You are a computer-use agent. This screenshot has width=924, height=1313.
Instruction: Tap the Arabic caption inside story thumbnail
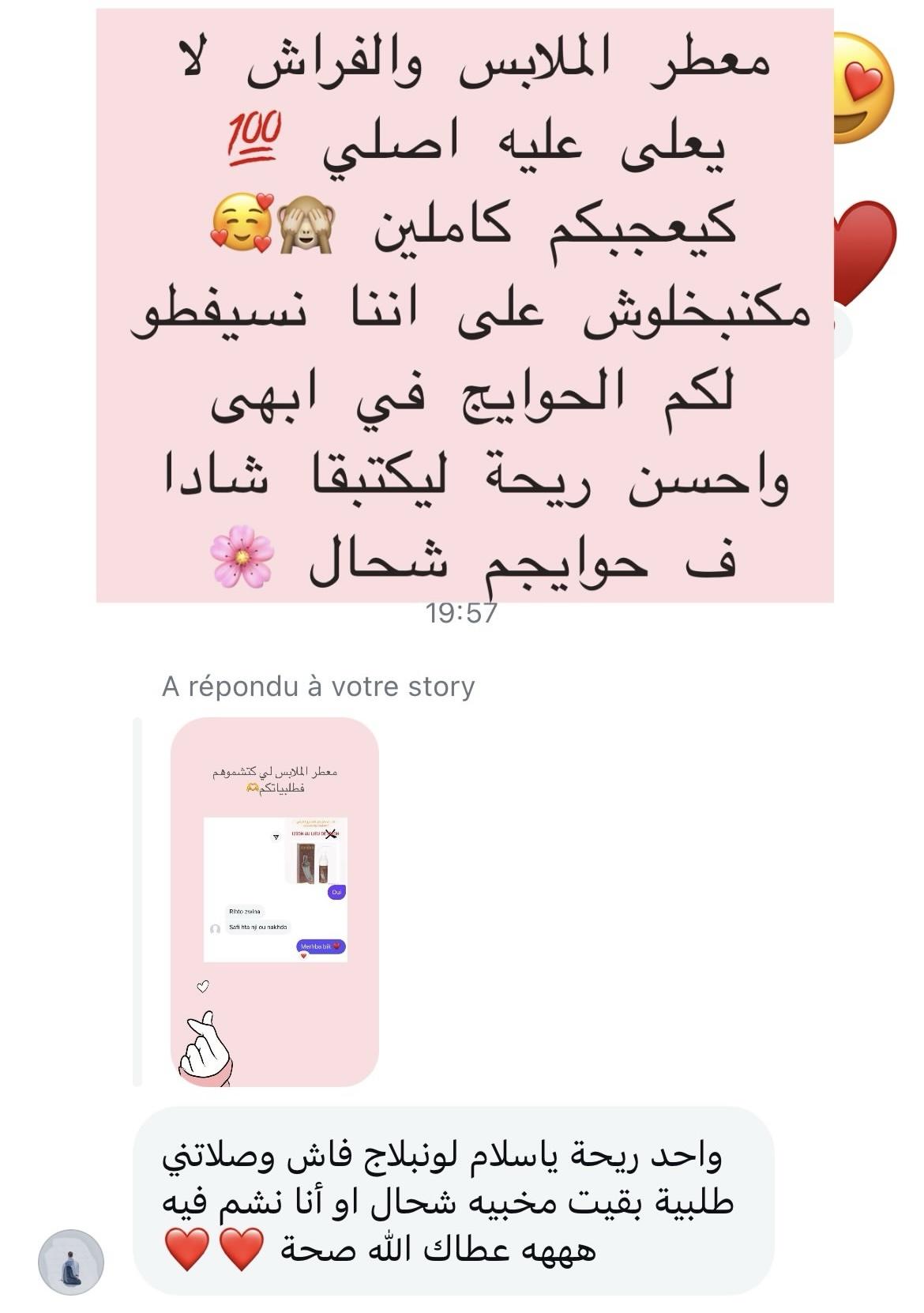(x=274, y=779)
